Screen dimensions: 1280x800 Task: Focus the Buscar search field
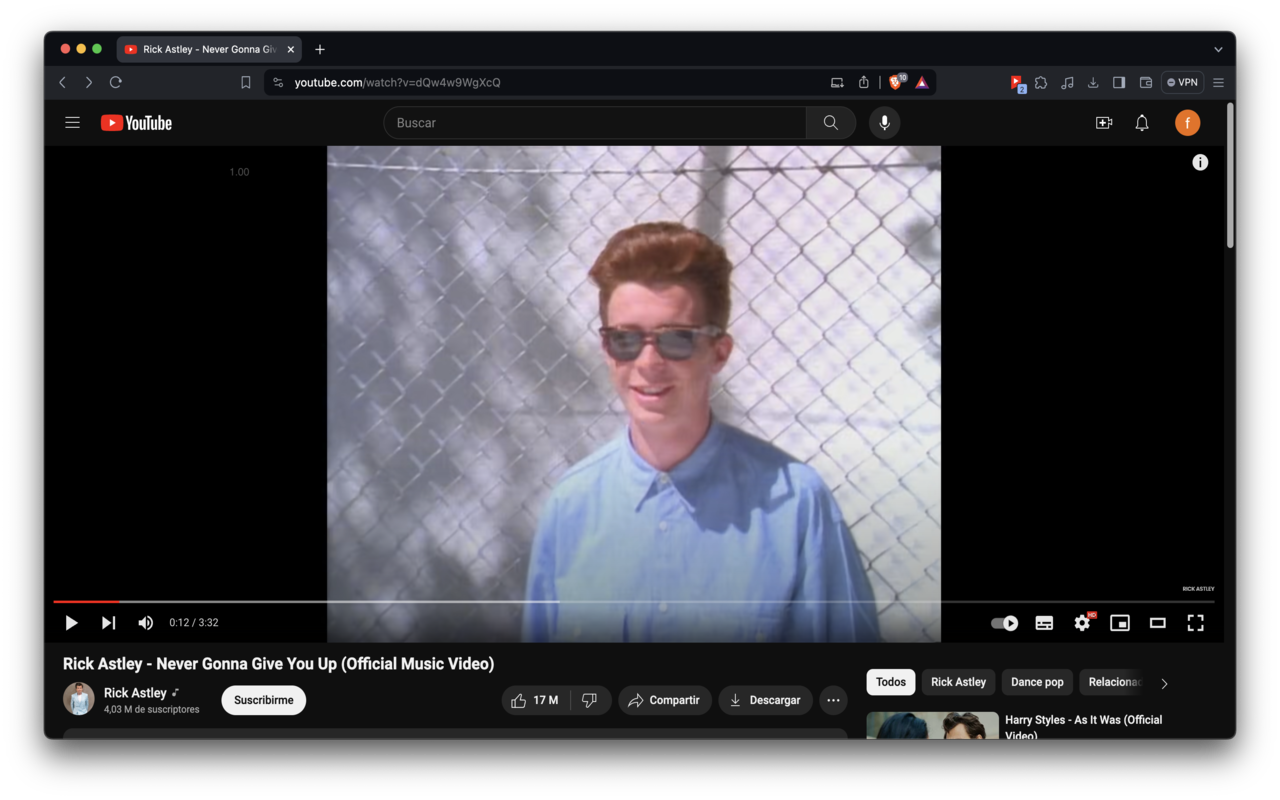point(595,123)
